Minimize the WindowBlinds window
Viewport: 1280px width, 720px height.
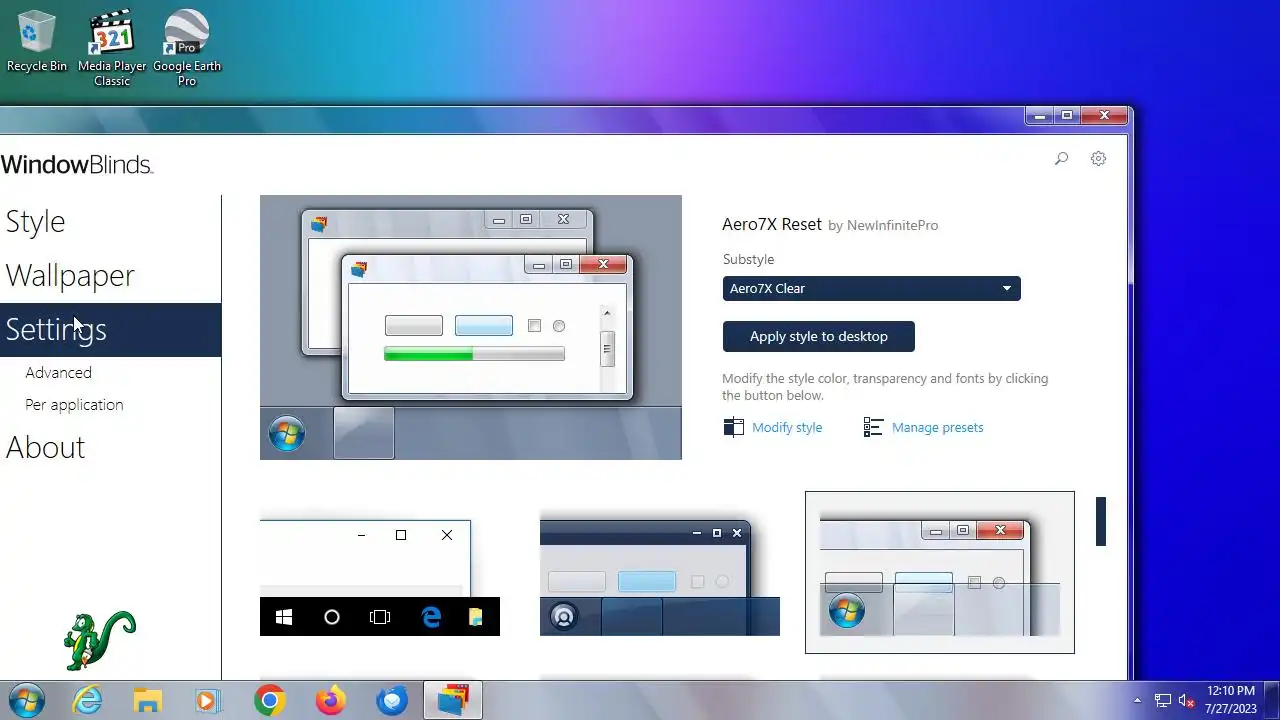pos(1040,116)
